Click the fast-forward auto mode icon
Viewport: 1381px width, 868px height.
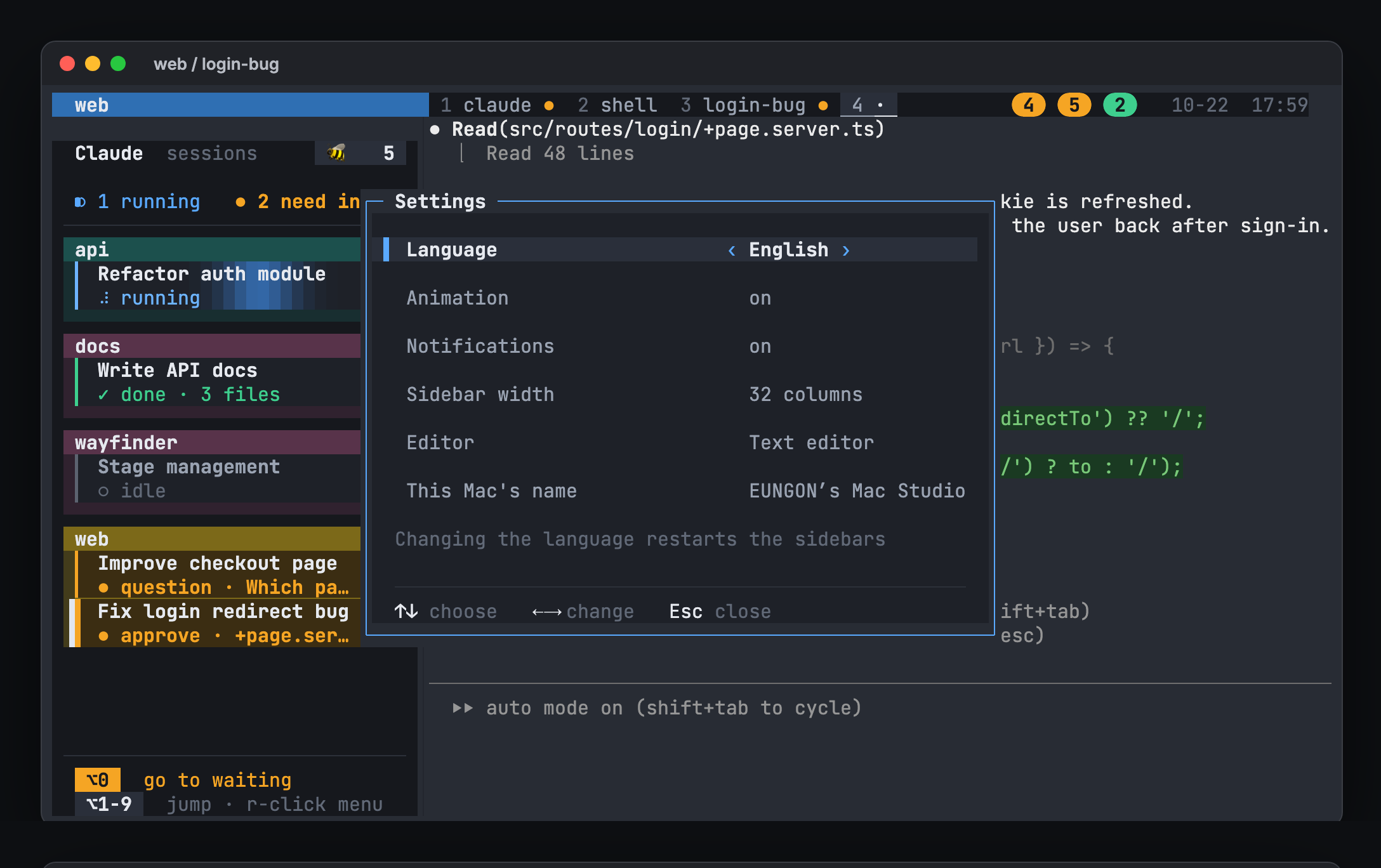pyautogui.click(x=463, y=707)
